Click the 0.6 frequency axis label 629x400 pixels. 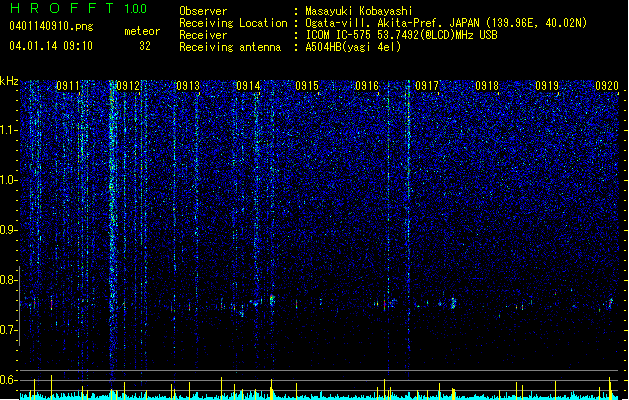[x=9, y=380]
